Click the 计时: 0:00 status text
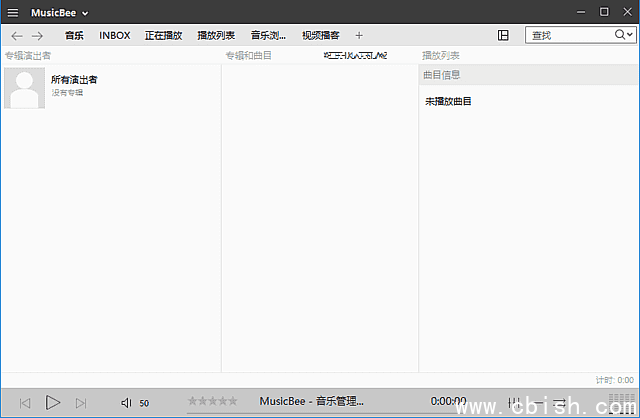640x418 pixels. coord(615,380)
